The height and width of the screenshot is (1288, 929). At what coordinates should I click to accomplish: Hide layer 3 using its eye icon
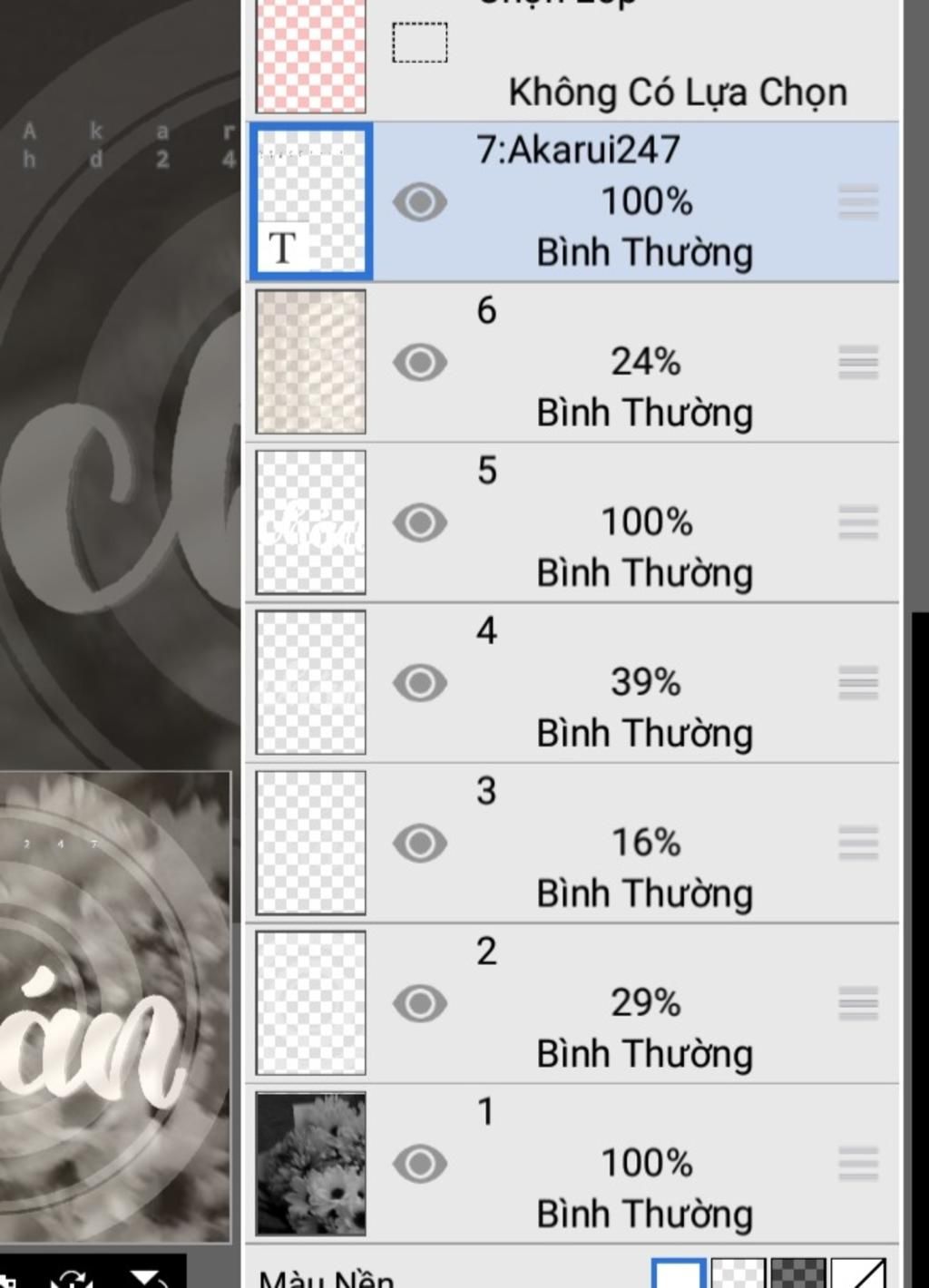coord(420,844)
